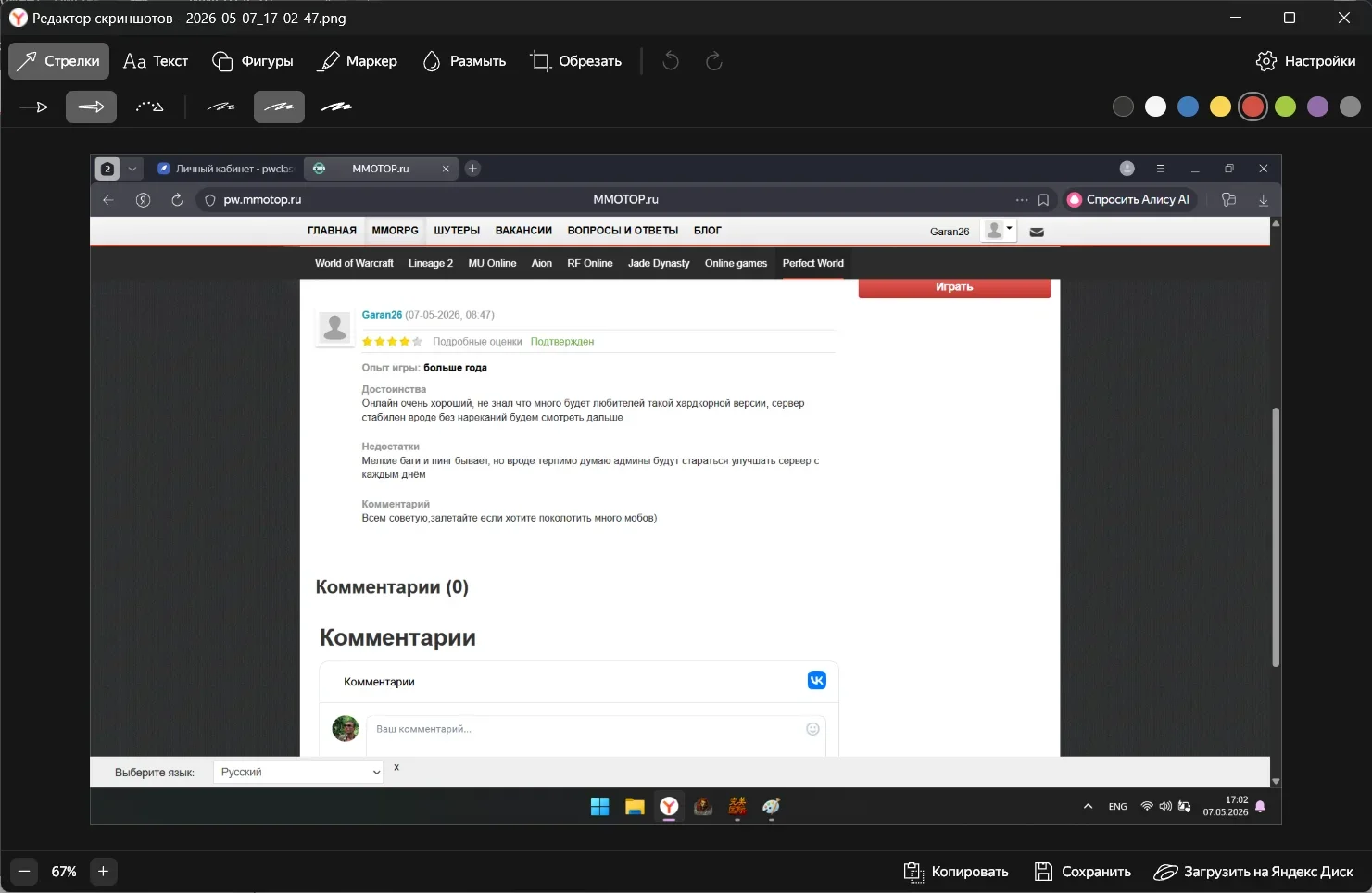Click the 67% zoom level indicator
The image size is (1372, 893).
coord(64,872)
